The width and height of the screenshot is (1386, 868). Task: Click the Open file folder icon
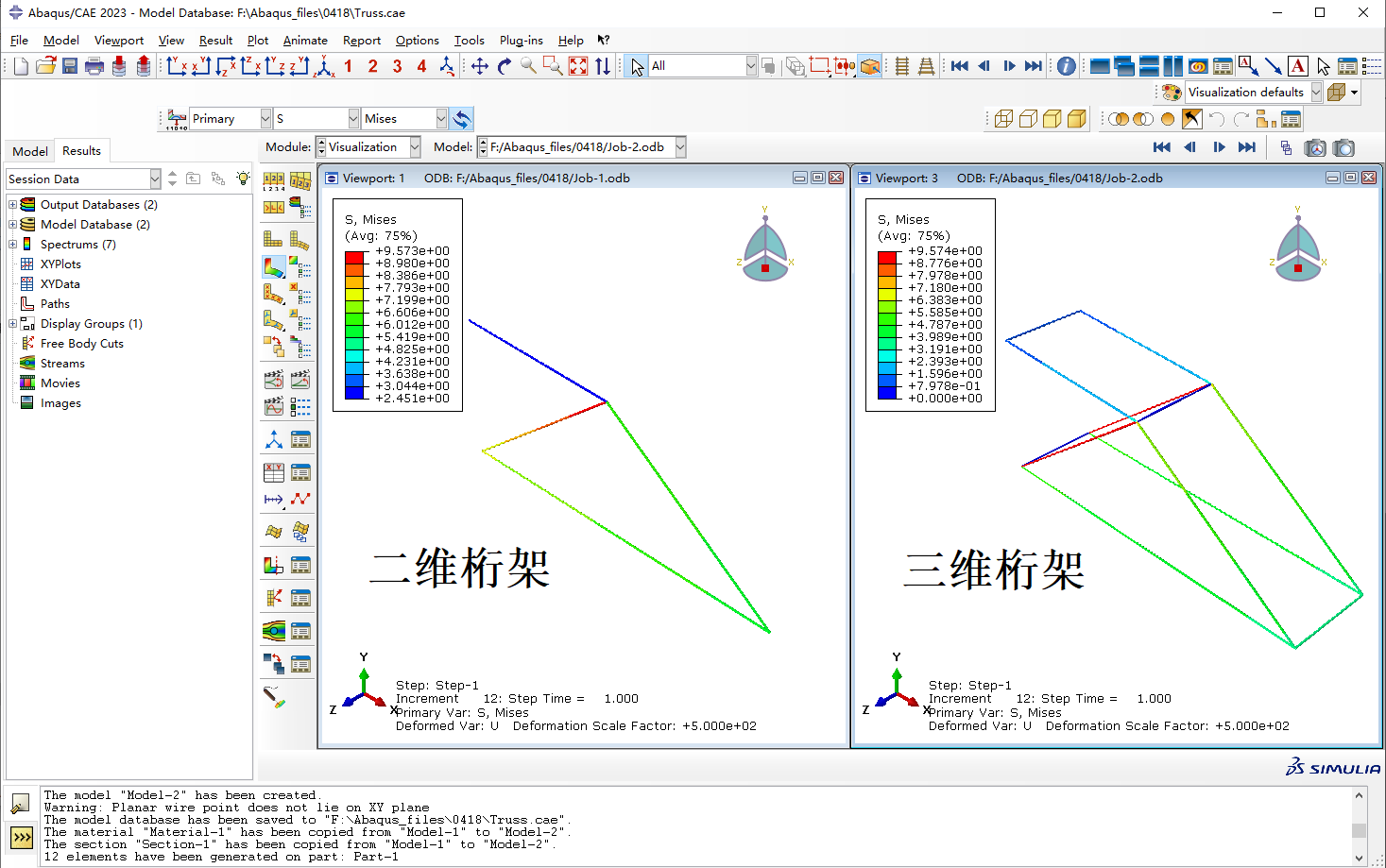pyautogui.click(x=45, y=65)
